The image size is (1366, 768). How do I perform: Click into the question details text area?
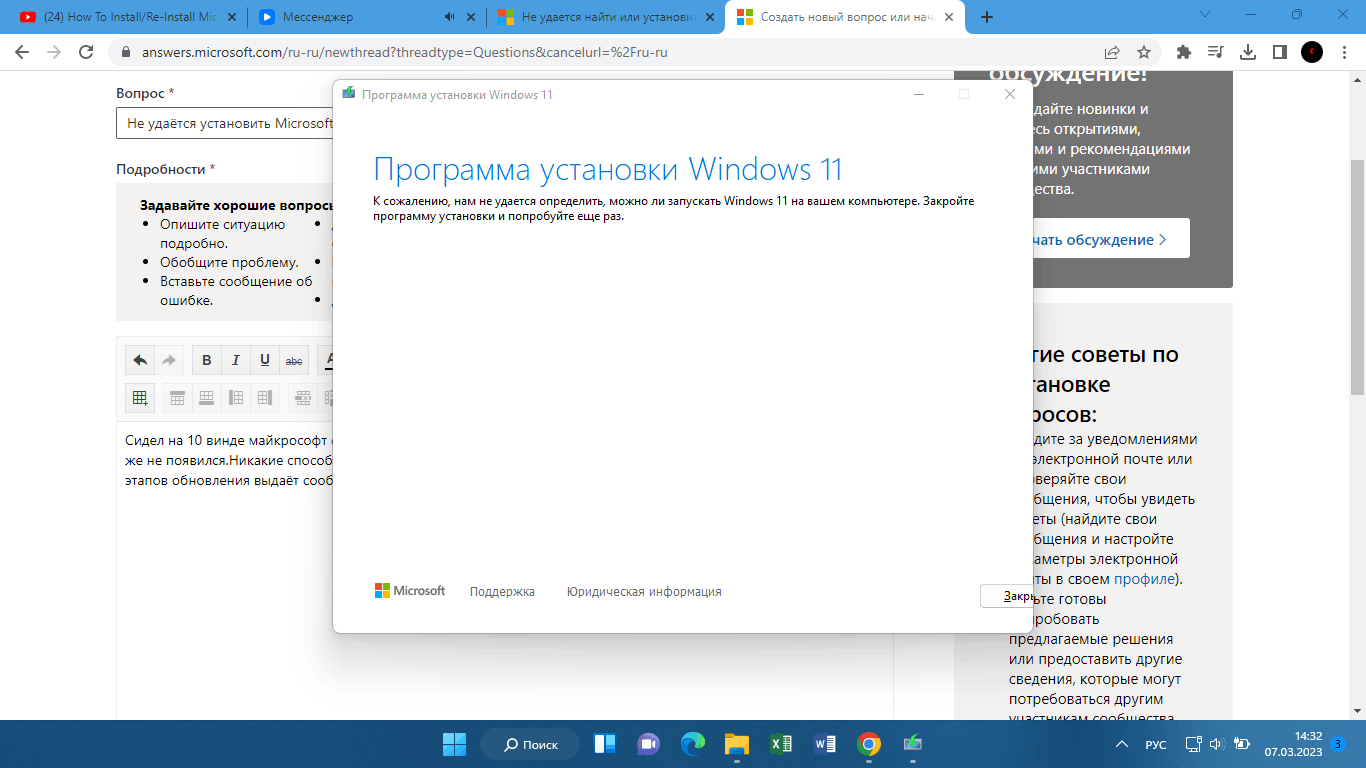(x=224, y=570)
